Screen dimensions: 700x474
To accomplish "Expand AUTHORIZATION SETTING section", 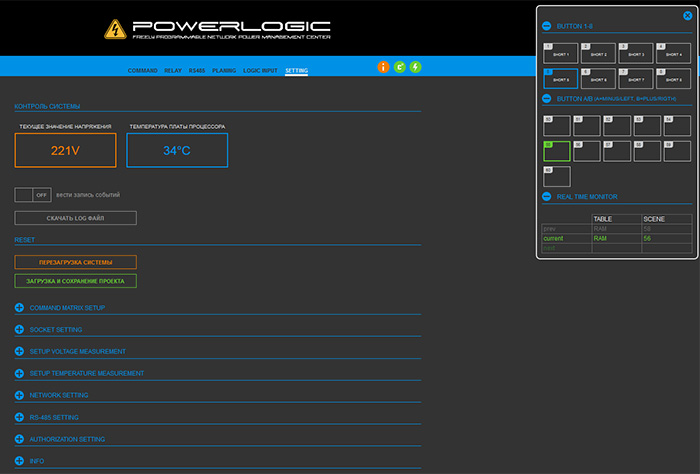I will [19, 439].
